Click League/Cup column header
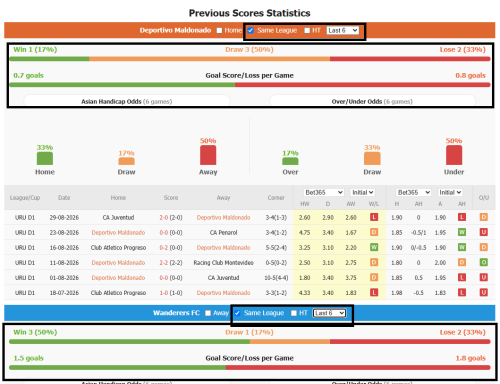This screenshot has width=500, height=384. (x=25, y=198)
